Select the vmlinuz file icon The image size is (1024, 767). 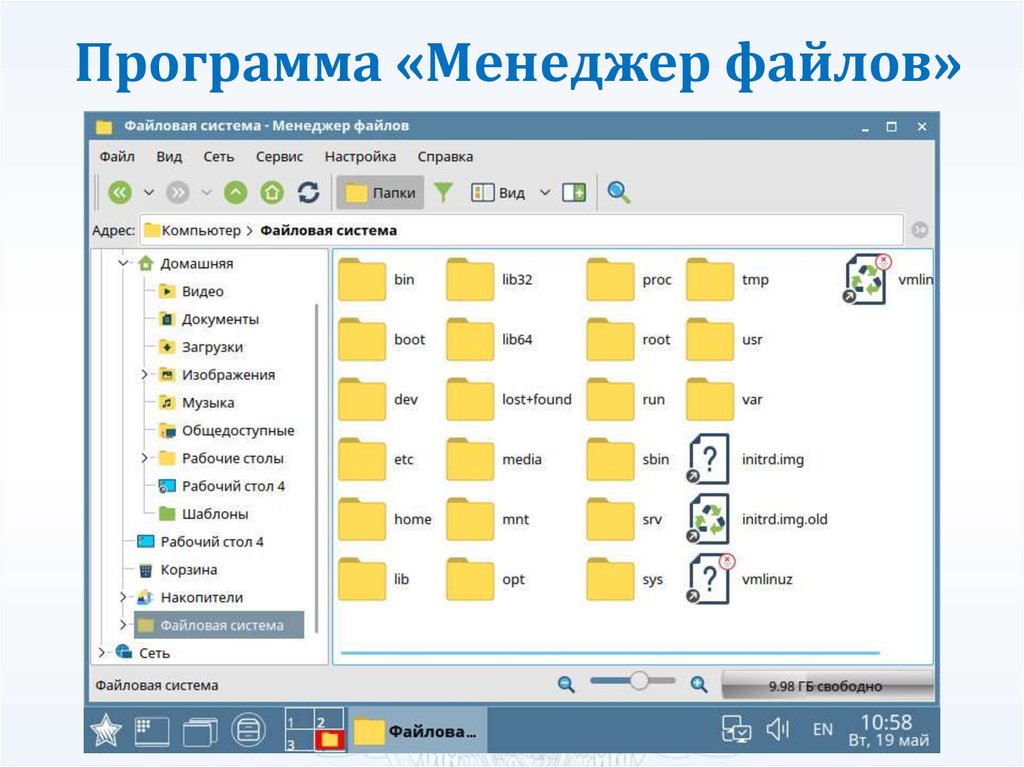pyautogui.click(x=710, y=579)
